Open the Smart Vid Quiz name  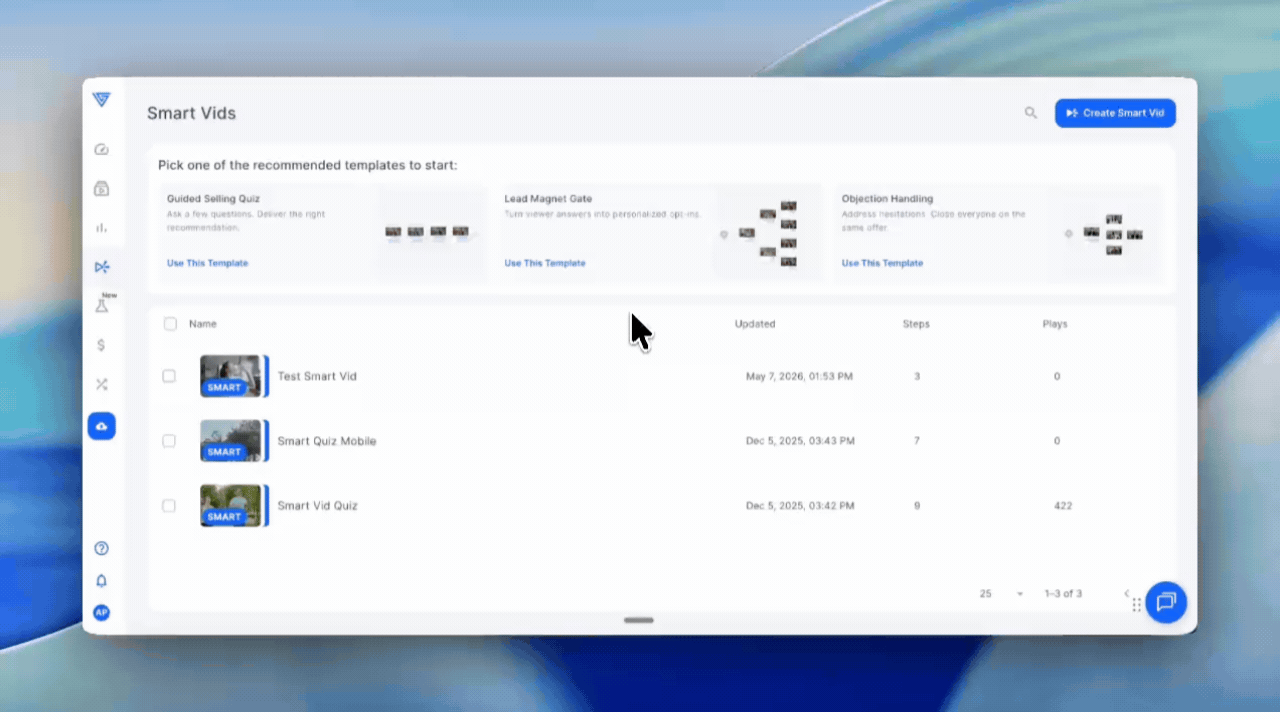[x=317, y=506]
